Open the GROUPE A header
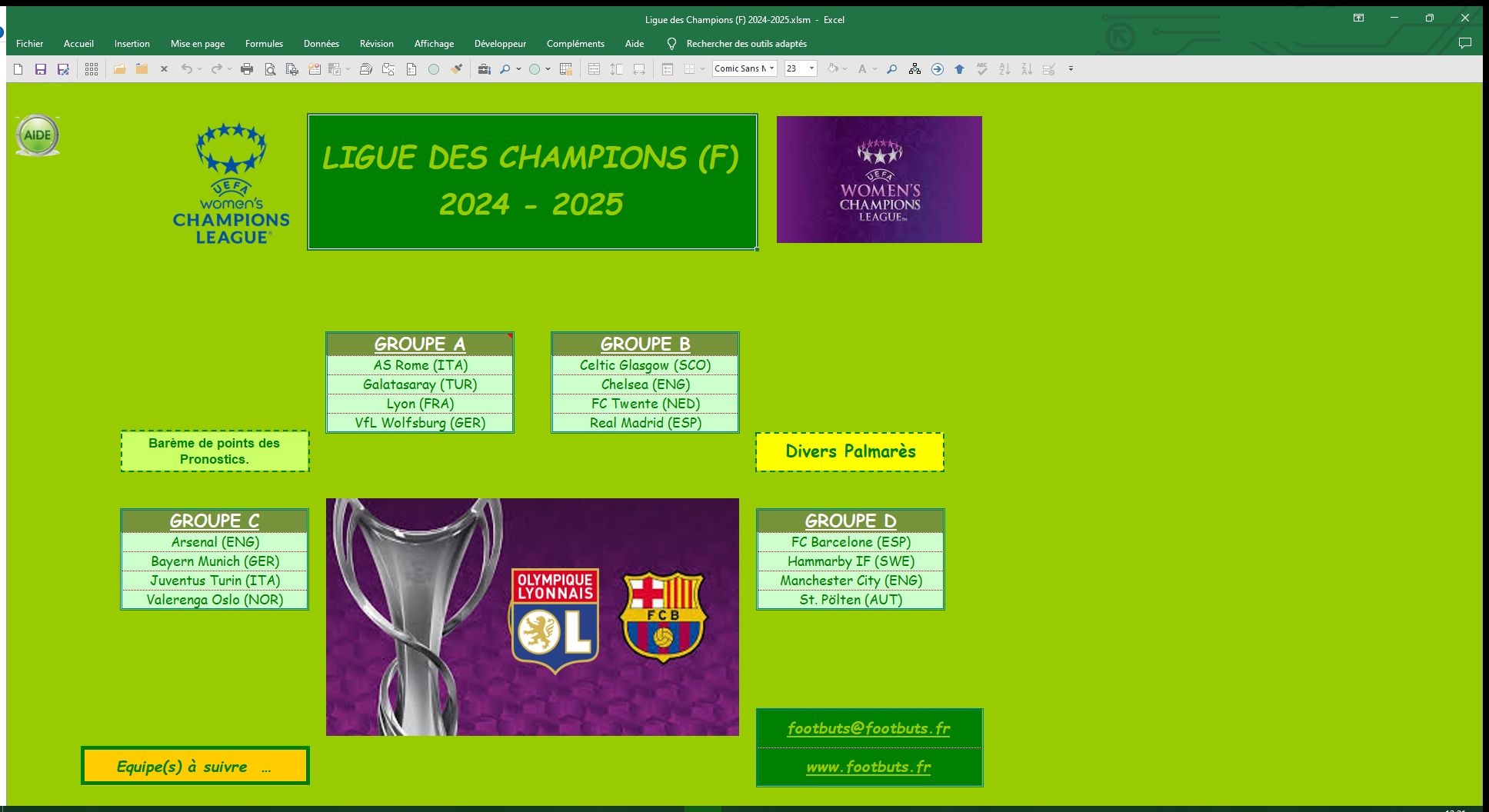This screenshot has width=1489, height=812. (x=420, y=344)
